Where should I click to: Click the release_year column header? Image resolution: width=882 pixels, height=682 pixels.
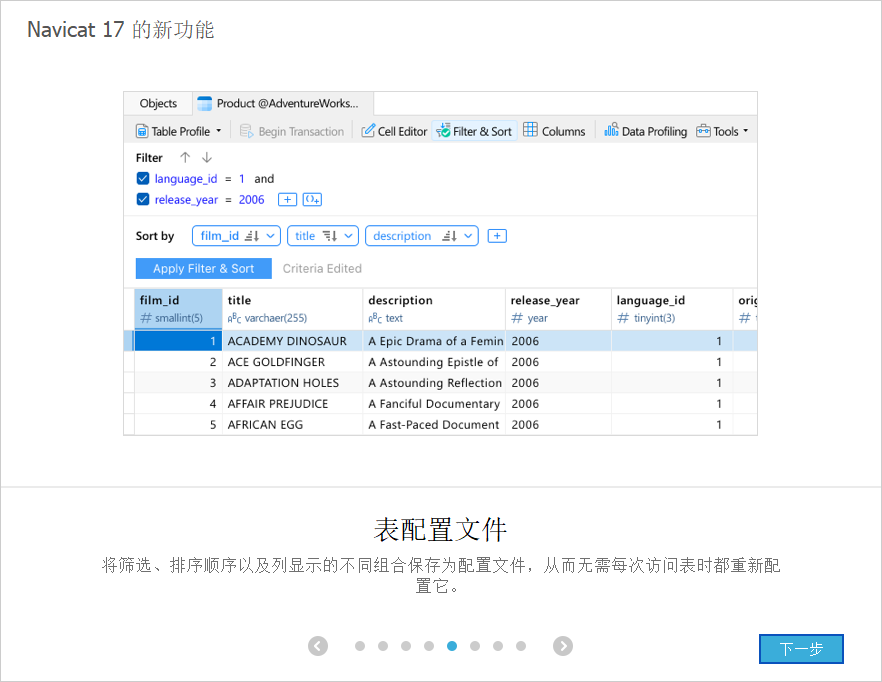[558, 309]
